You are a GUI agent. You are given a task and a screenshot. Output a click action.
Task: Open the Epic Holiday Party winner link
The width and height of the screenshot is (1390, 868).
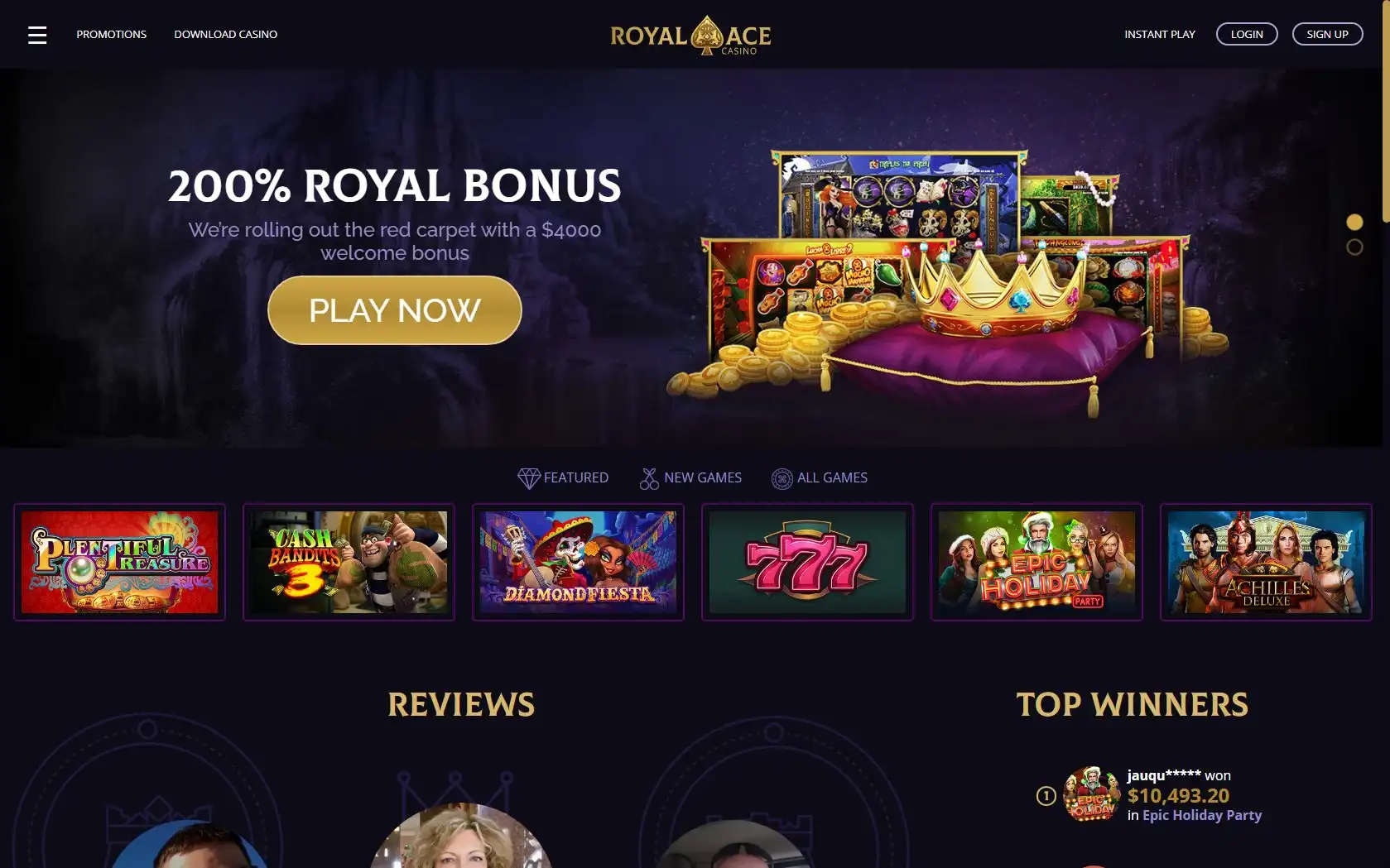click(x=1202, y=815)
